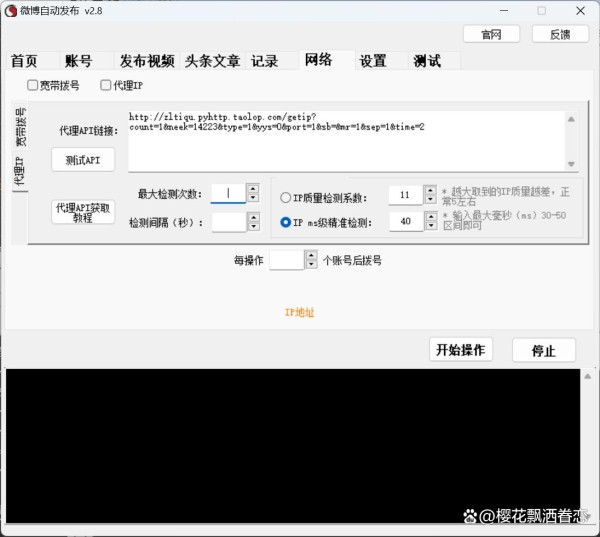Click the 官网 button
Screen dimensions: 600x537
(491, 34)
